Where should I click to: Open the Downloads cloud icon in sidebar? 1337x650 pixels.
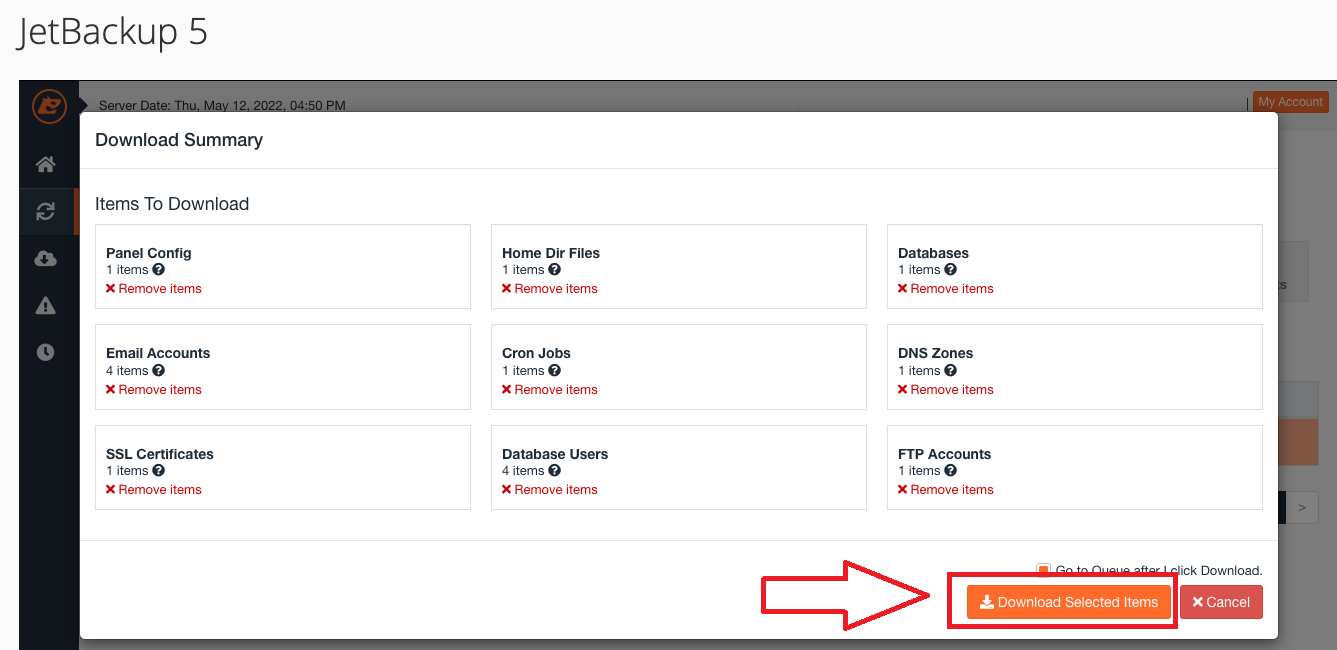(x=45, y=258)
